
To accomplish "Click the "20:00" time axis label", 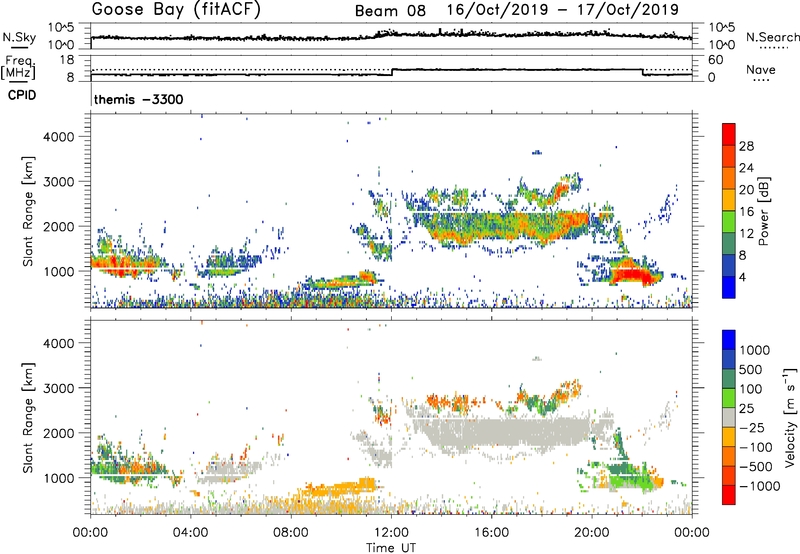I will (591, 532).
